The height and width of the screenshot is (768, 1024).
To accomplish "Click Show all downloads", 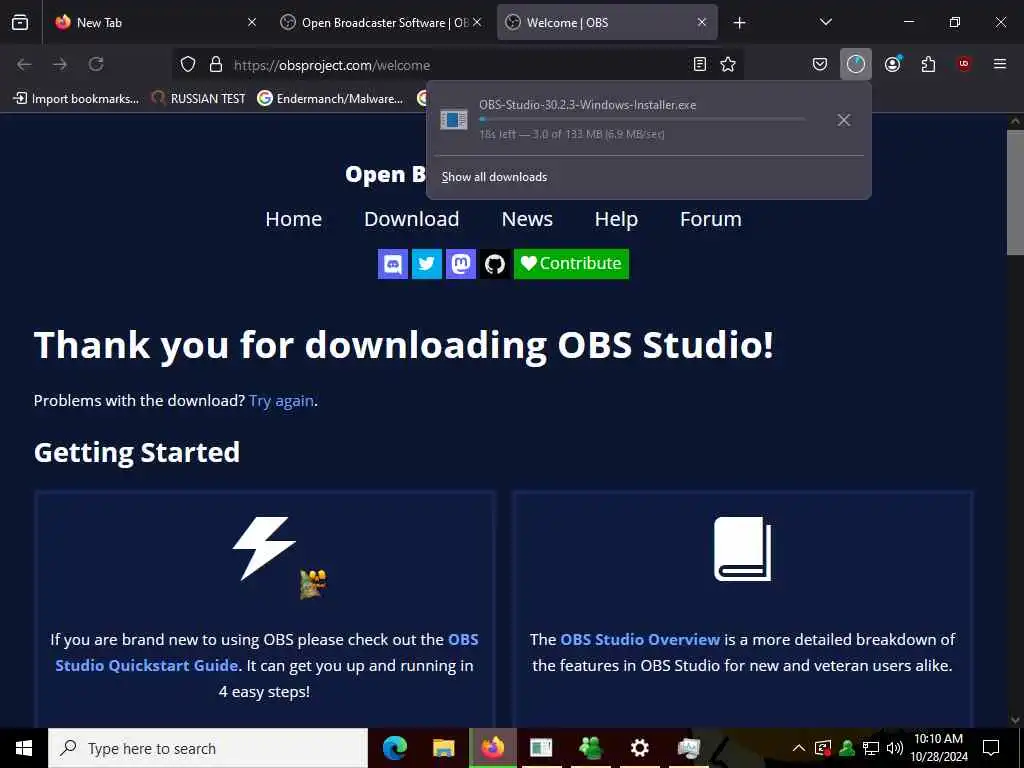I will 494,177.
